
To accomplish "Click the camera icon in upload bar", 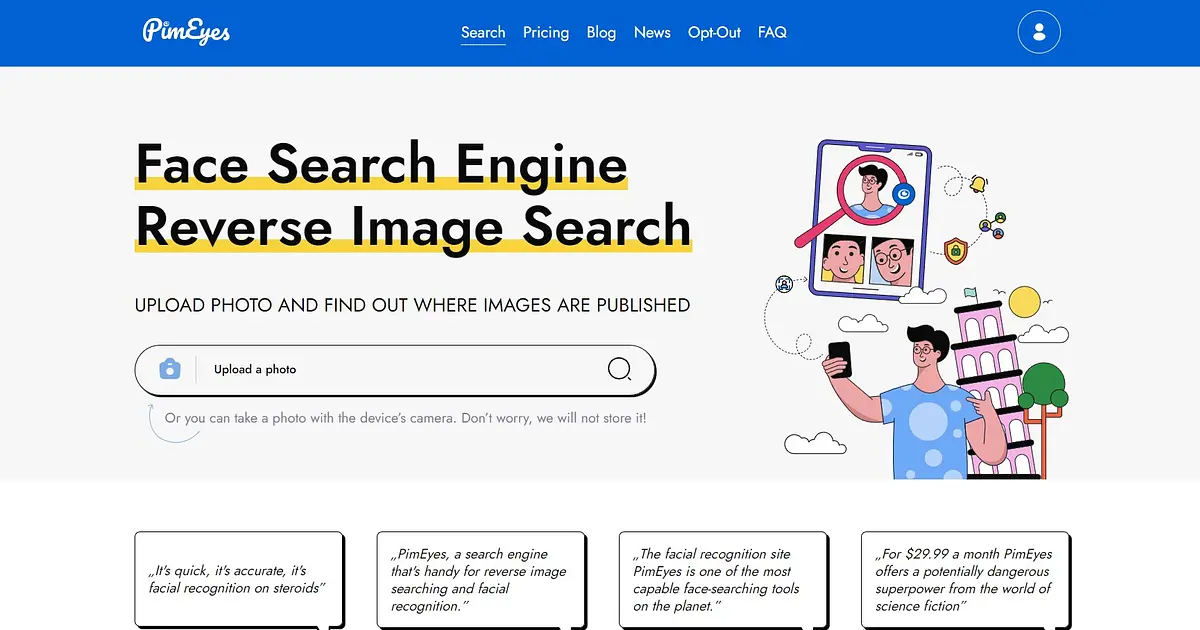I will [x=170, y=369].
